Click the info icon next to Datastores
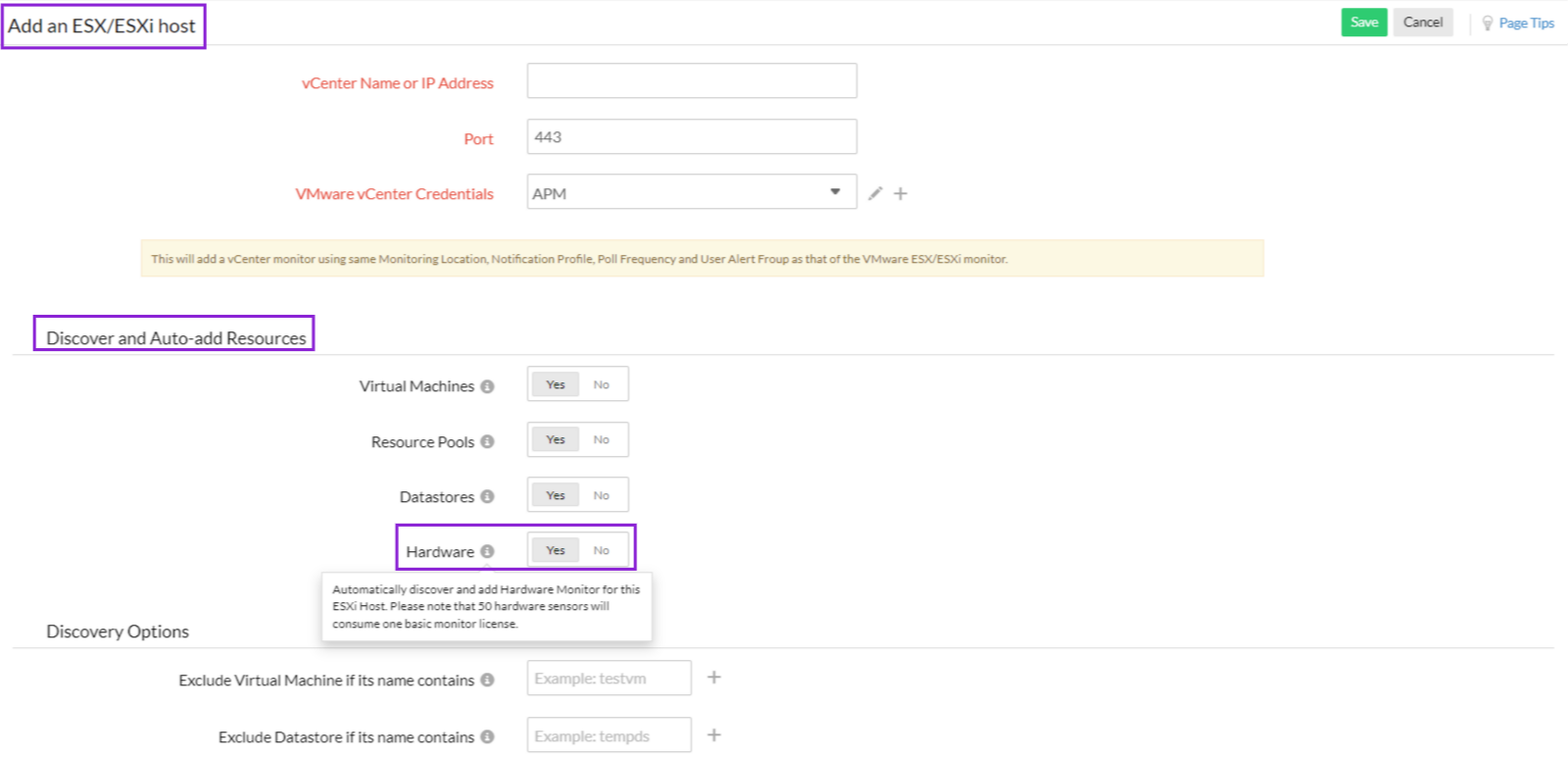The image size is (1568, 759). (487, 497)
